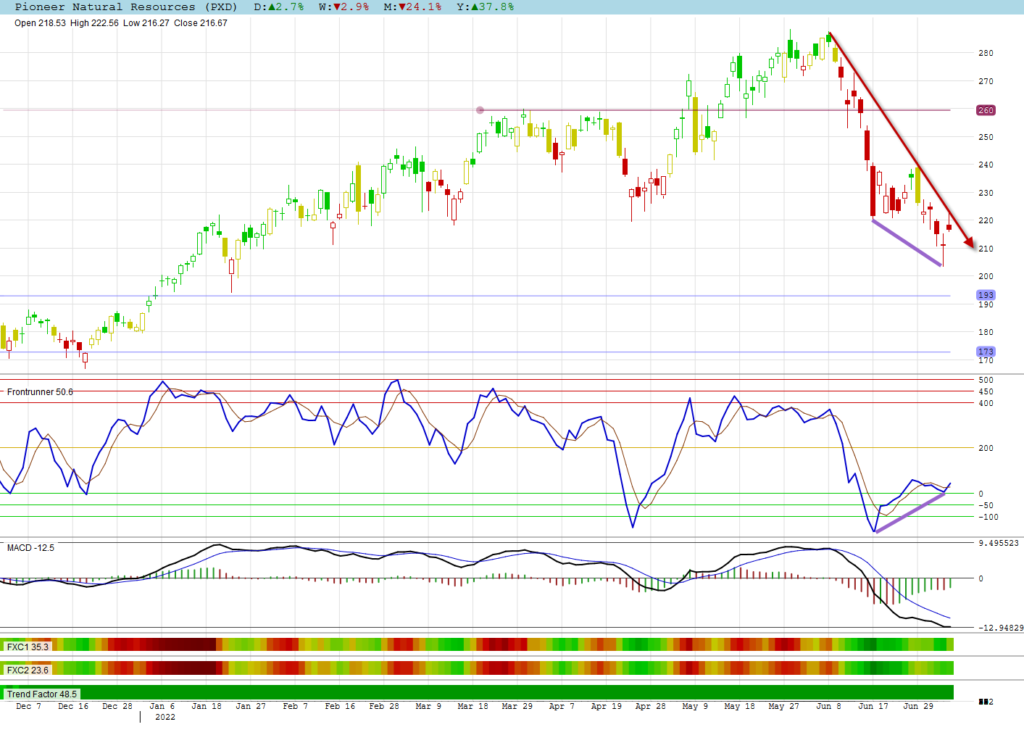Select the weekly change W:2.9% value
The image size is (1024, 735).
(344, 7)
